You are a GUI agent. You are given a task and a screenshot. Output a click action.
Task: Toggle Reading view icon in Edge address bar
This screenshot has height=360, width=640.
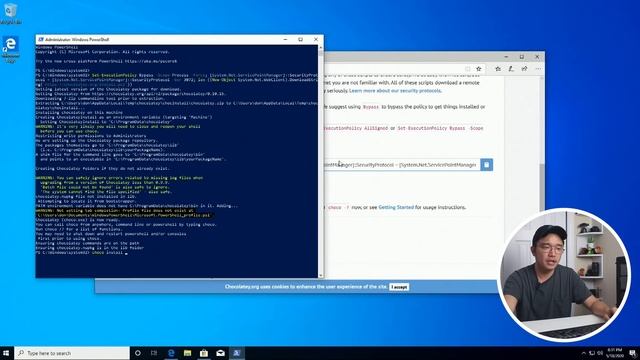point(468,69)
